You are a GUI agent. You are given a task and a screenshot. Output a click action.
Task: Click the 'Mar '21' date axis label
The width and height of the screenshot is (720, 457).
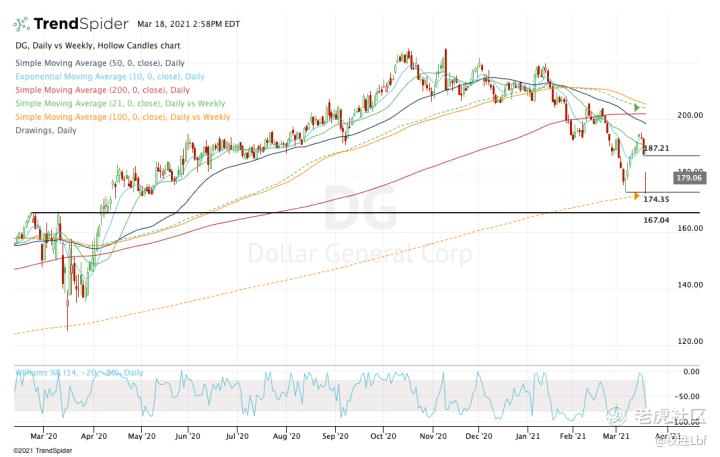click(x=615, y=435)
